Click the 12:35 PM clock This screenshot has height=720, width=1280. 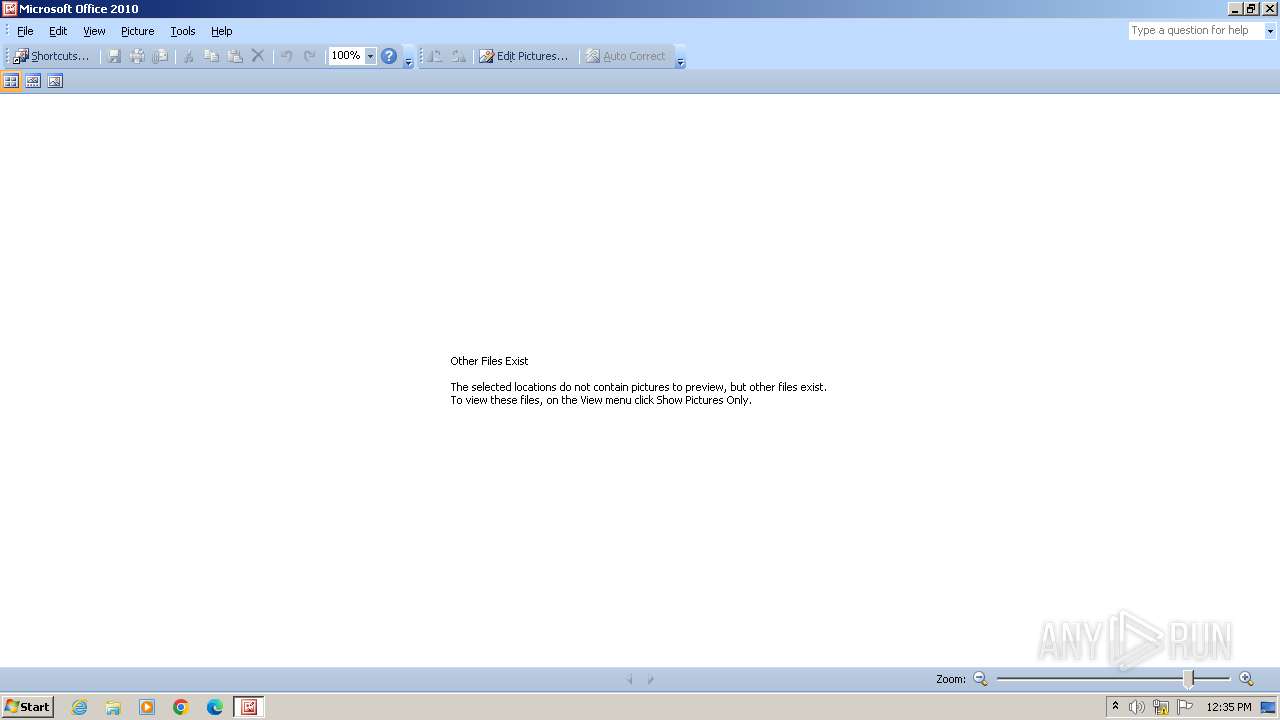tap(1229, 707)
